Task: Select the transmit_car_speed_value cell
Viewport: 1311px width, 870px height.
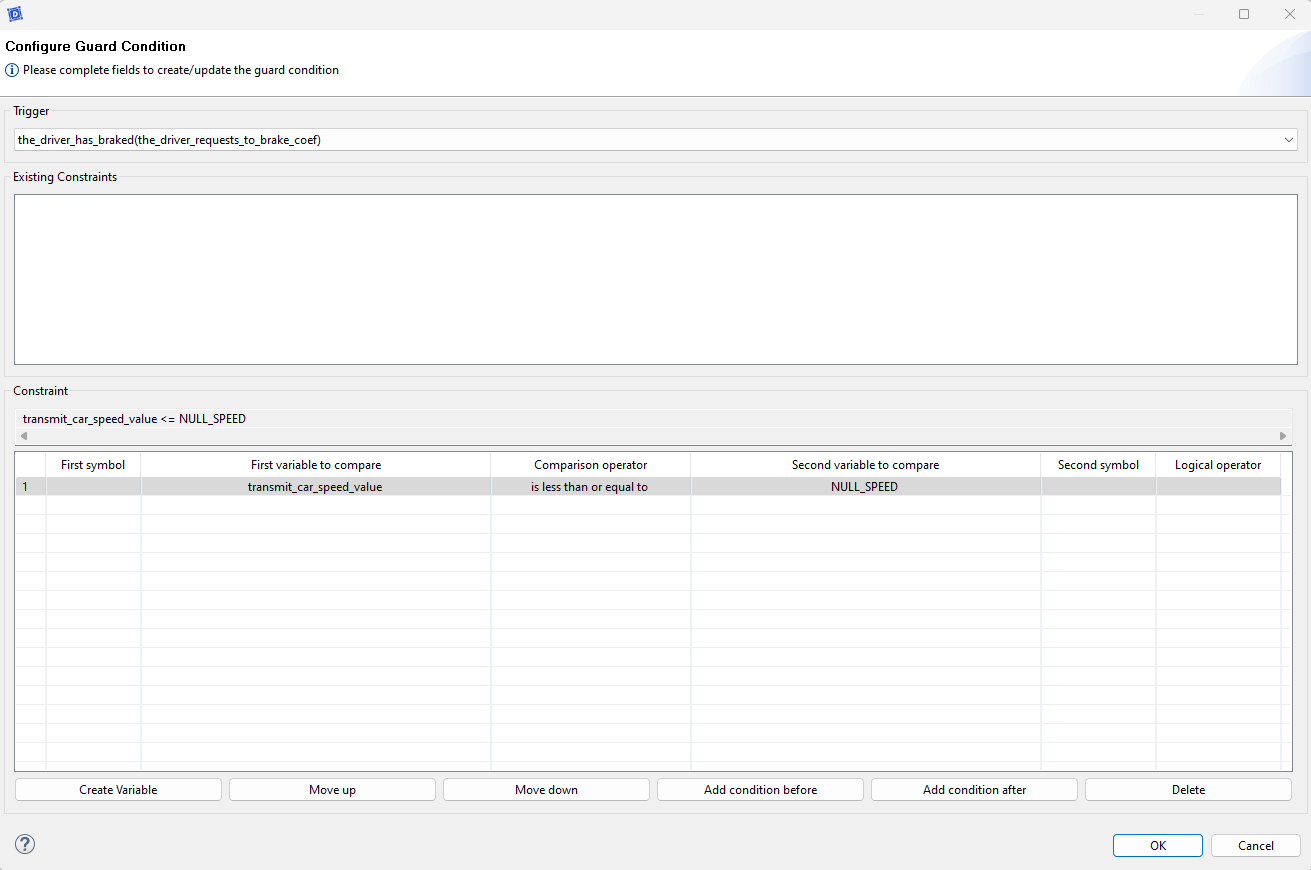Action: tap(316, 487)
